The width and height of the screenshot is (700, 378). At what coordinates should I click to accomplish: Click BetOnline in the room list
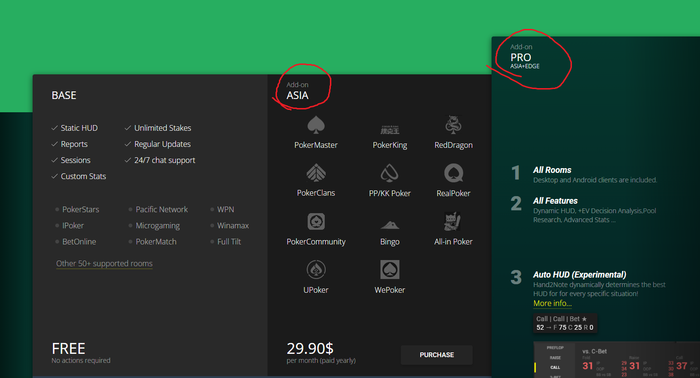click(79, 241)
